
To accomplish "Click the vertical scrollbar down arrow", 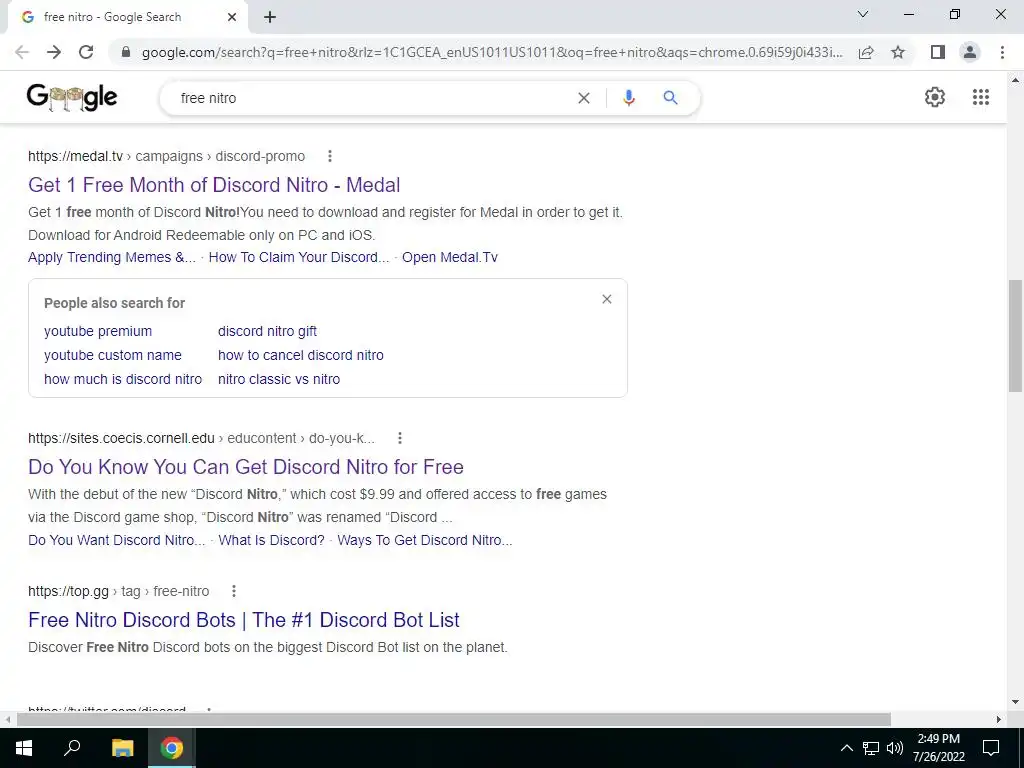I will coord(1015,702).
